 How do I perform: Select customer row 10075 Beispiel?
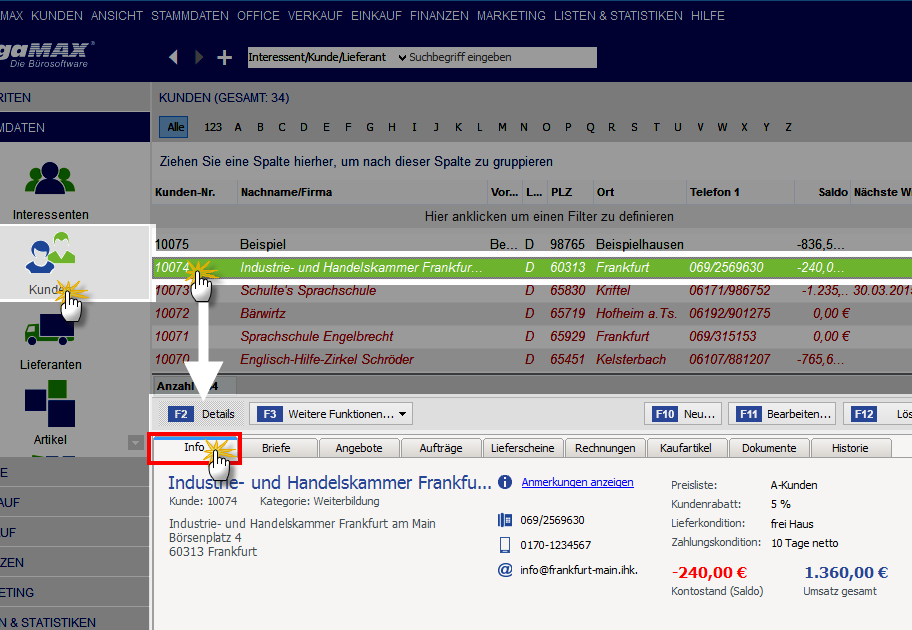(532, 244)
